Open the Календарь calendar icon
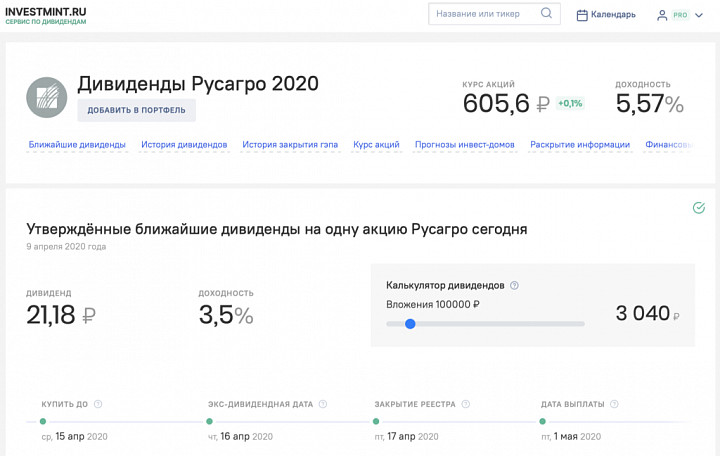Viewport: 720px width, 456px height. click(582, 15)
